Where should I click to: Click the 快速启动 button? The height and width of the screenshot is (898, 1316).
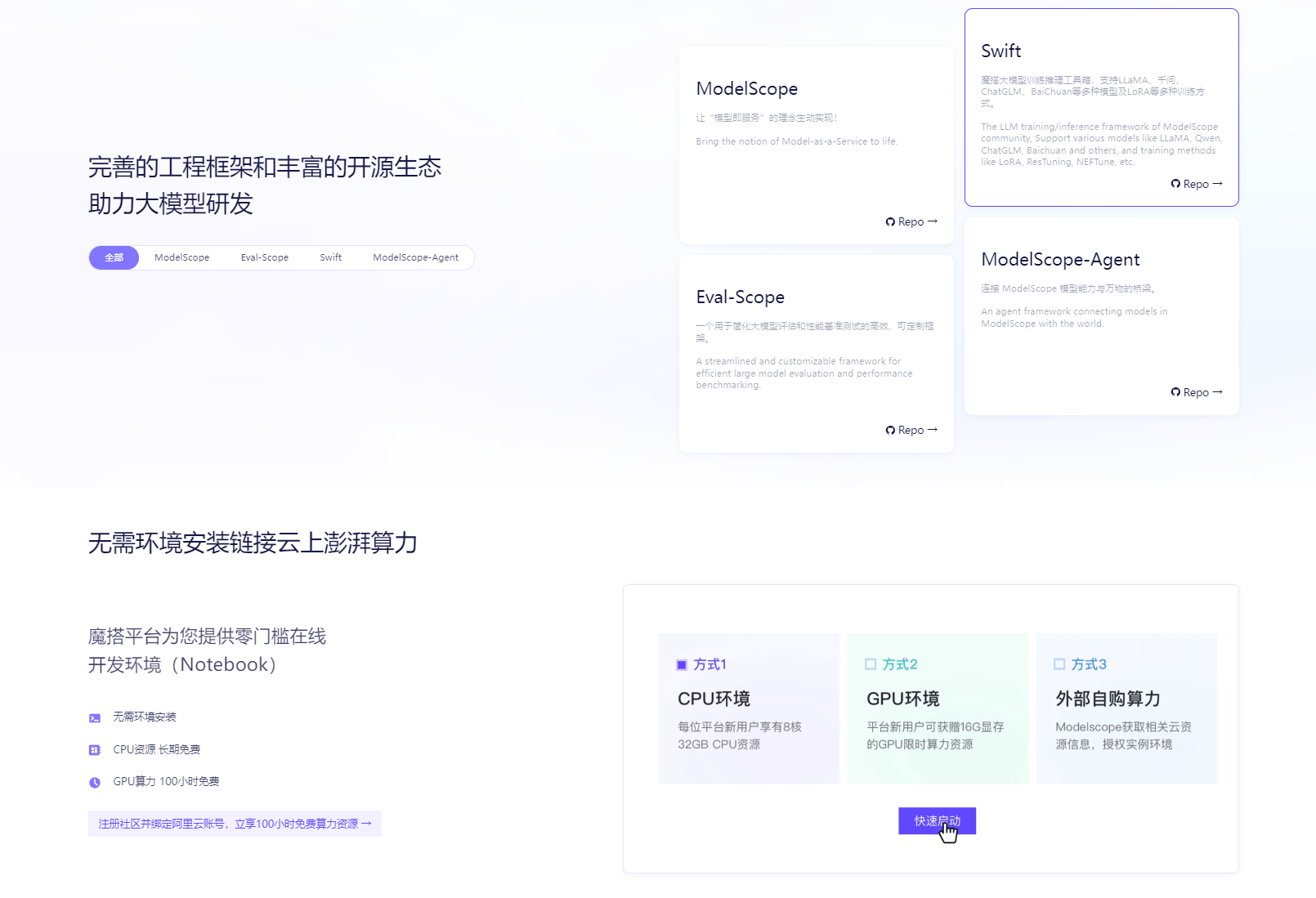(x=937, y=821)
